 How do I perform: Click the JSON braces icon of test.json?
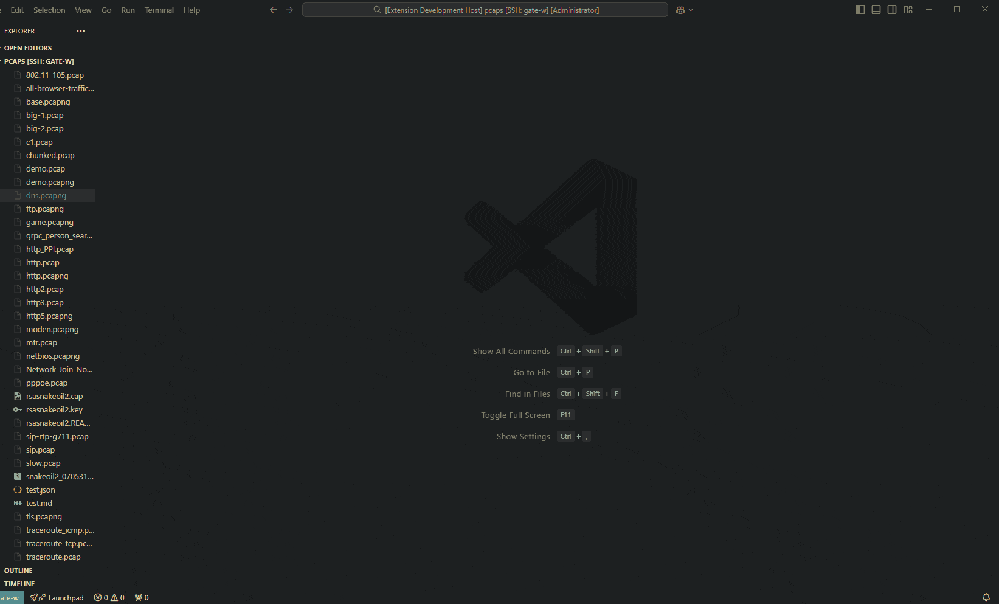coord(17,490)
